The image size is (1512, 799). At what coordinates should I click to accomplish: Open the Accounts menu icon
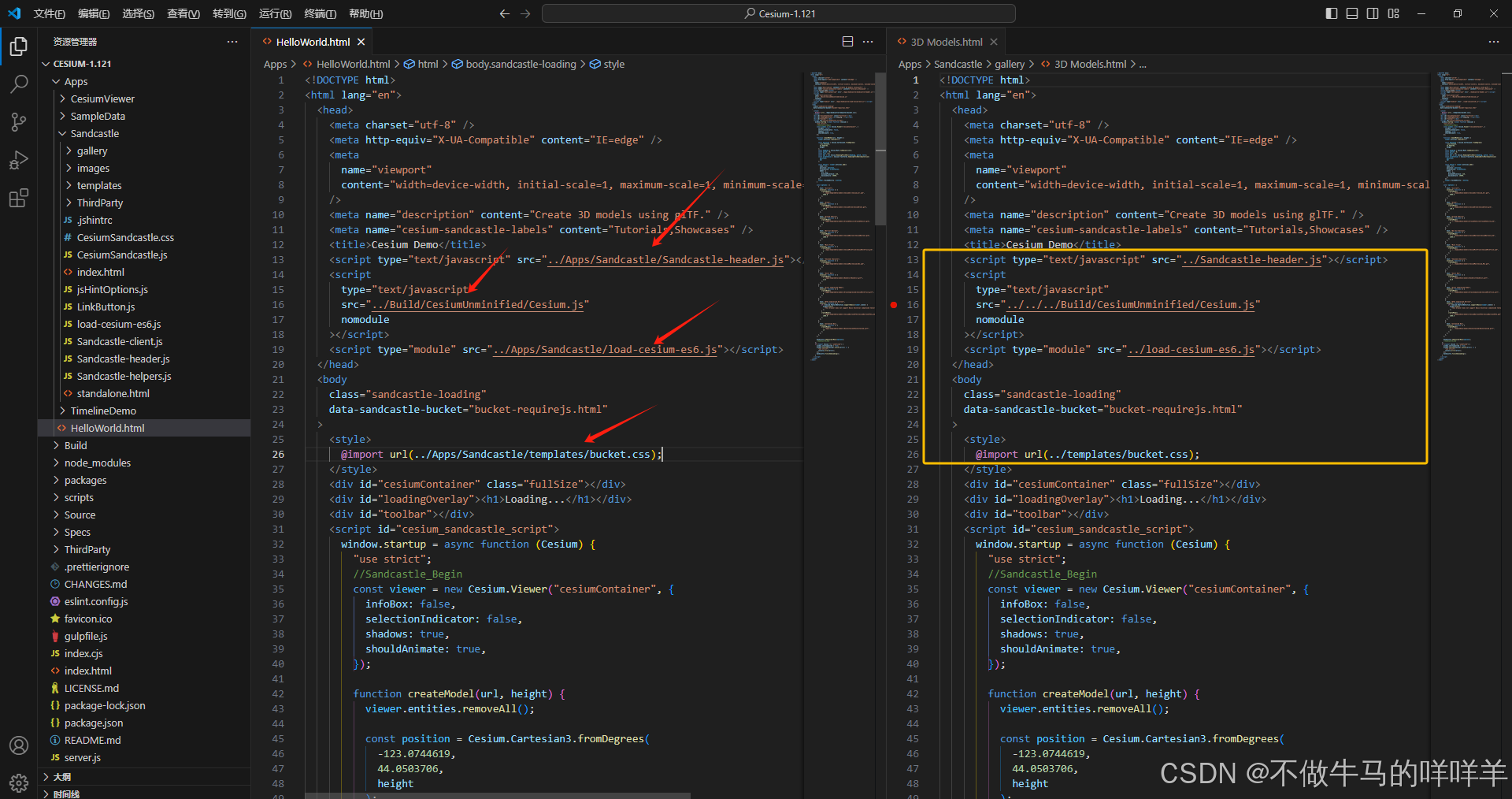coord(19,745)
